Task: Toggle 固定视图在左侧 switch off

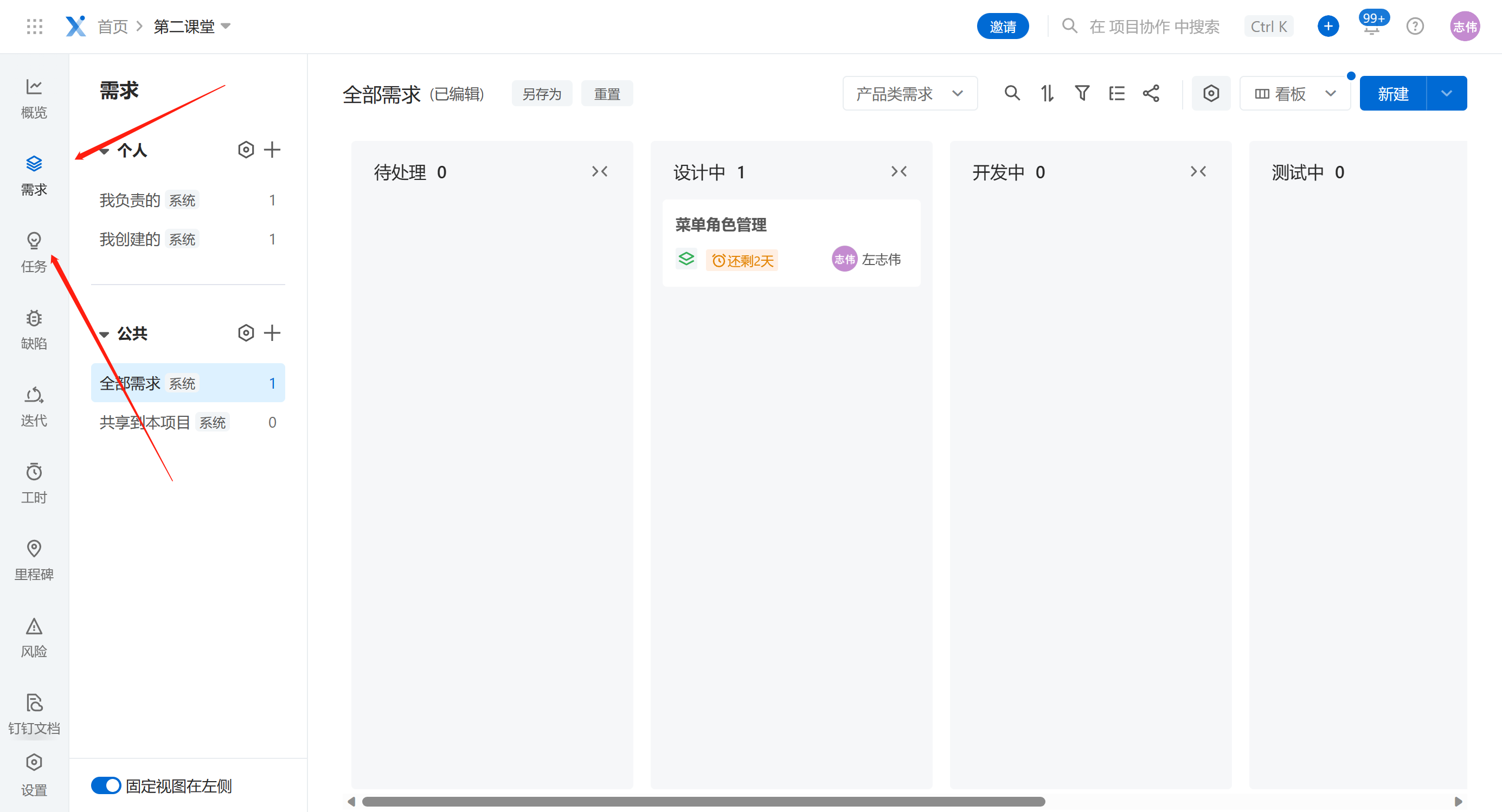Action: (106, 785)
